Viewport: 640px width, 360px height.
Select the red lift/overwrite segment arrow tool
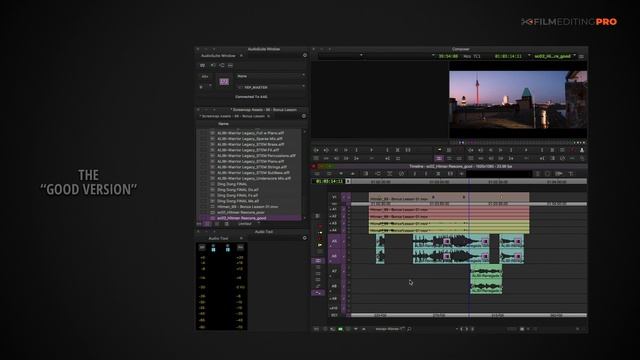(x=320, y=226)
